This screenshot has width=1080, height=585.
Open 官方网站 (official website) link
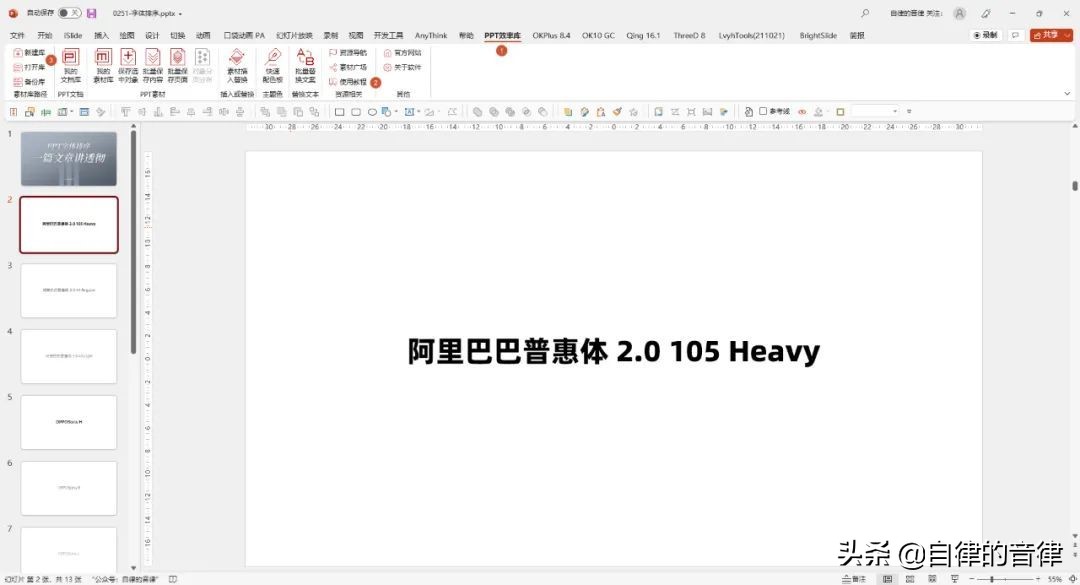402,53
